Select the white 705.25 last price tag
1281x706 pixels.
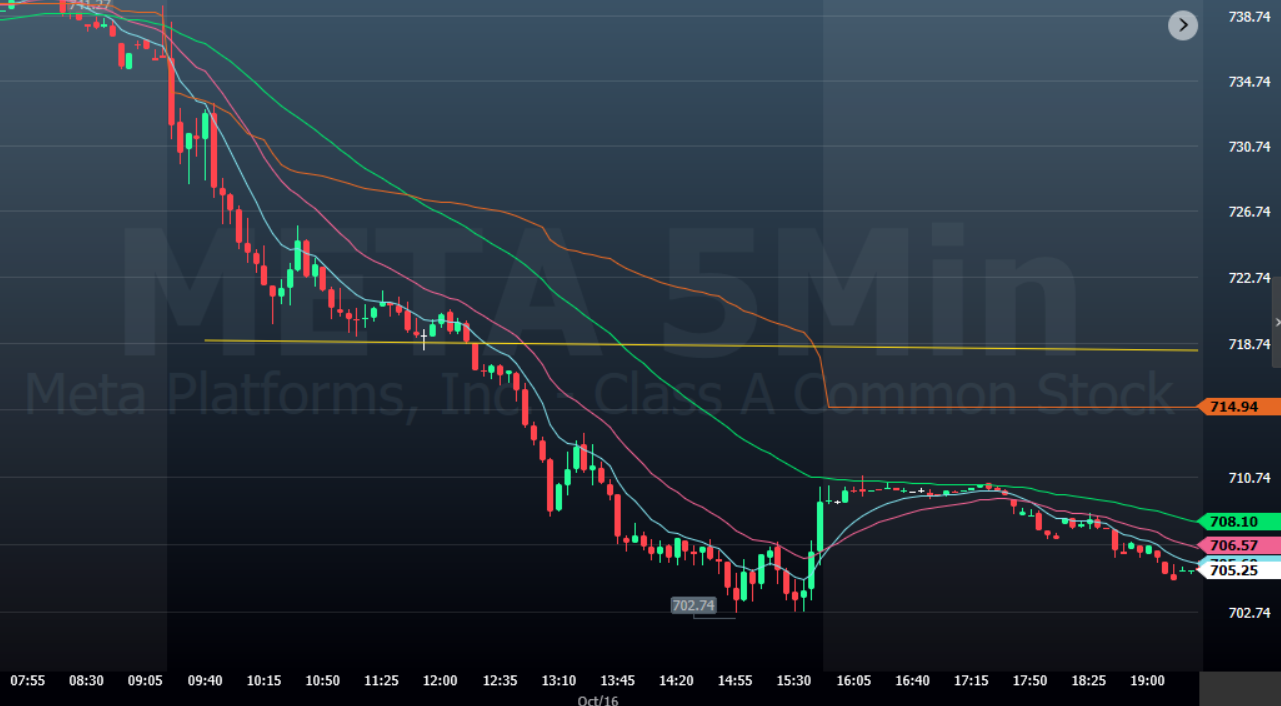pos(1241,570)
